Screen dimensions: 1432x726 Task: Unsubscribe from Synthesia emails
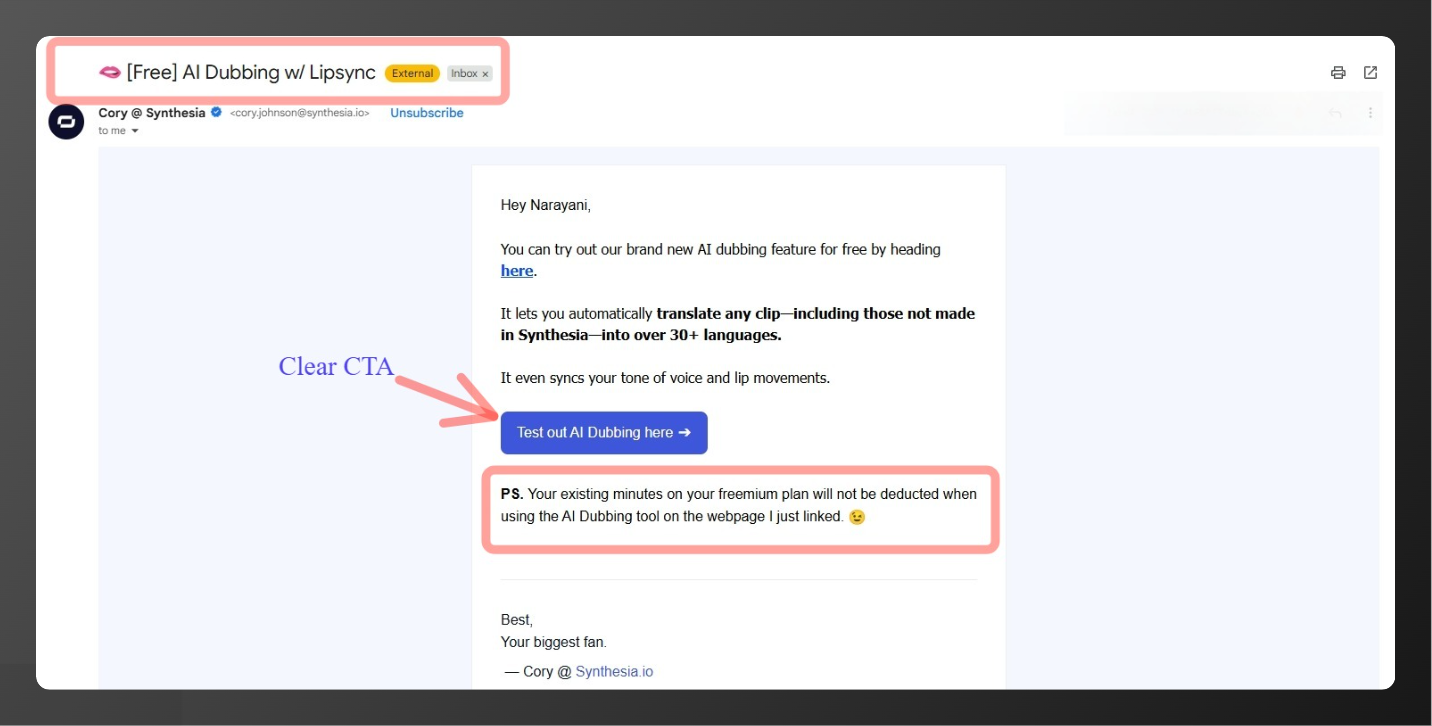click(427, 112)
